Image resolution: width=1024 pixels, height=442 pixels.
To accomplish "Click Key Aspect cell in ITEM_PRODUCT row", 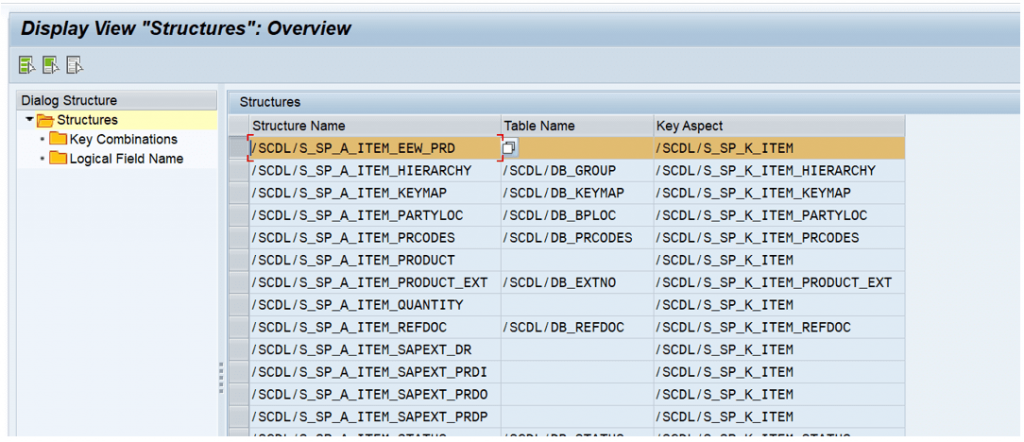I will coord(779,260).
